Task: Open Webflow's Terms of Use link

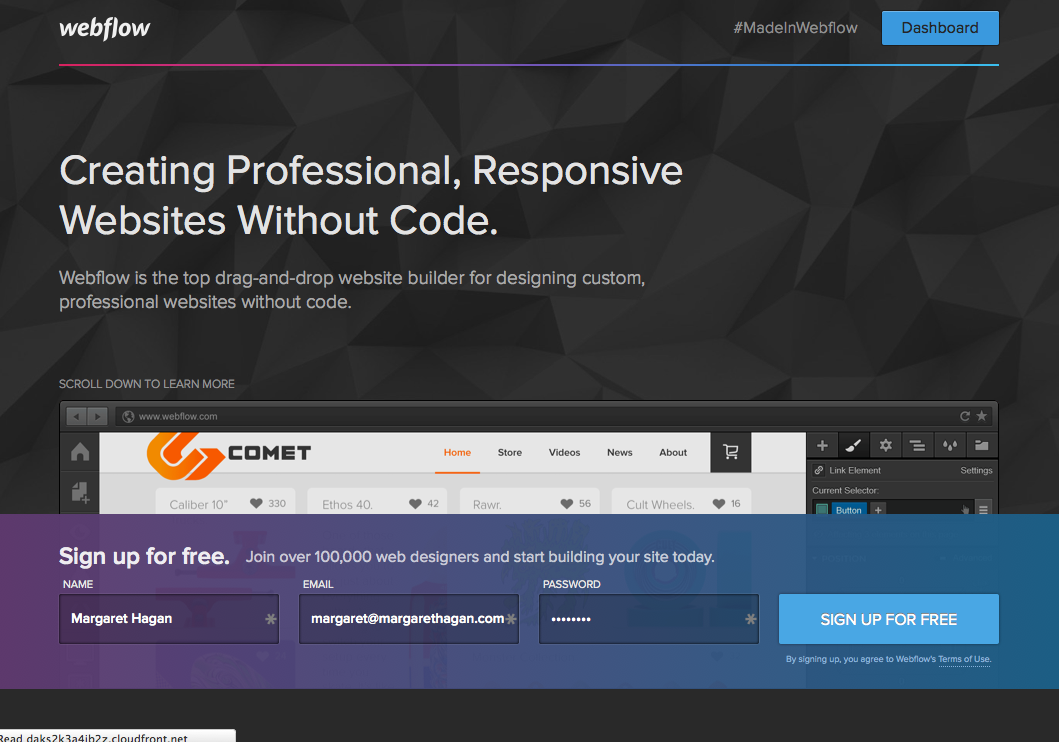Action: [964, 659]
